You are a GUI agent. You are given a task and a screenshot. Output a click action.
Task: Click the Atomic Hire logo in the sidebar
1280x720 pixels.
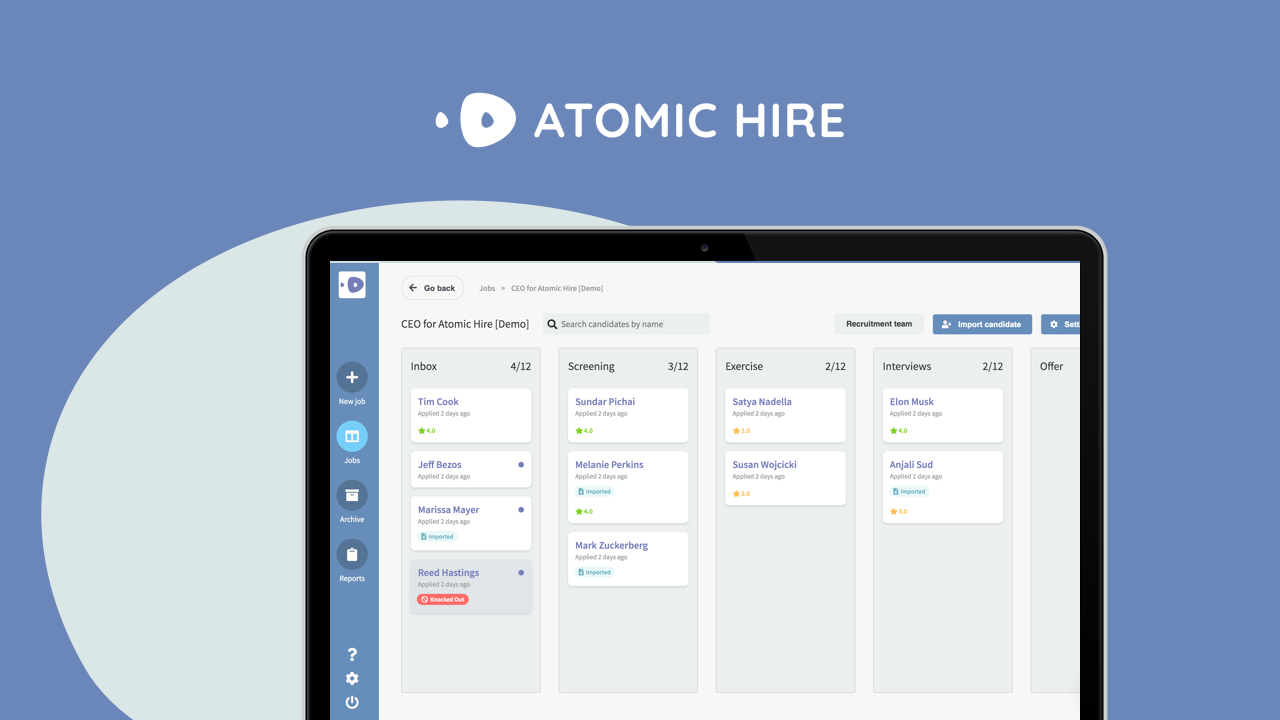click(x=352, y=285)
